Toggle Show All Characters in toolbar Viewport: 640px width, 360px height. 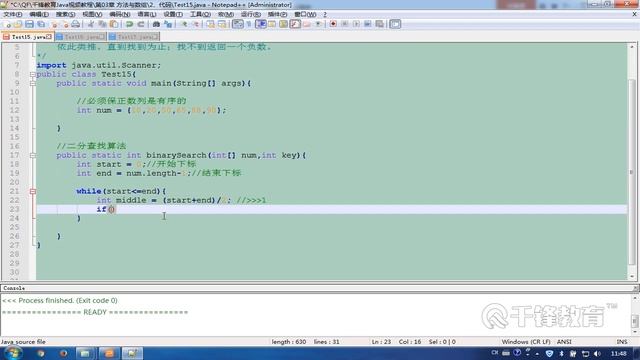(249, 24)
